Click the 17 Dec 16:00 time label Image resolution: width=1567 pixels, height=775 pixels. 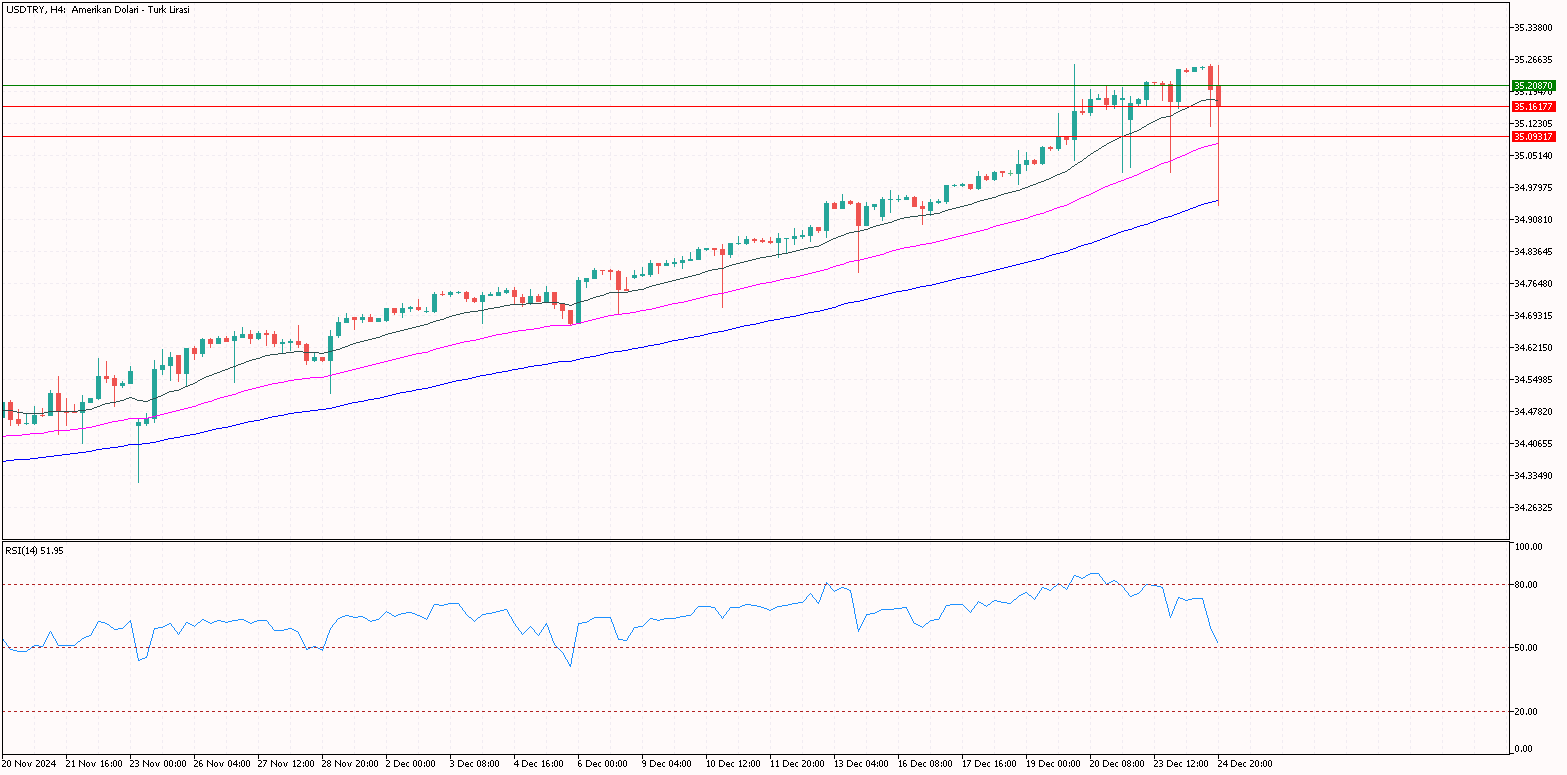coord(990,764)
